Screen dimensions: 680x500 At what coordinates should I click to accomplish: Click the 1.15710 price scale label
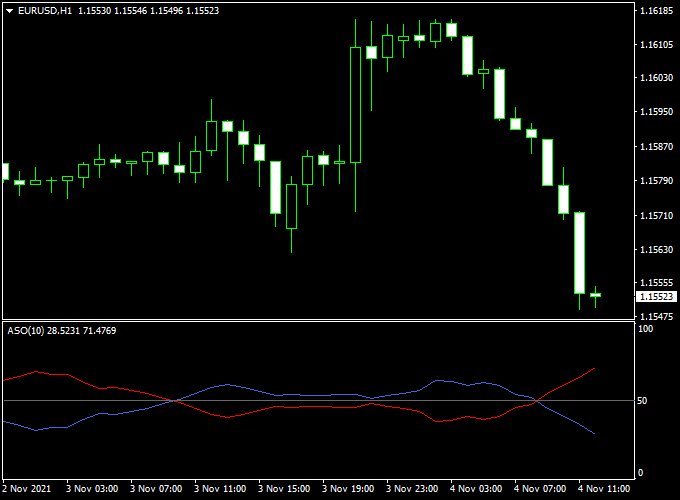(657, 216)
